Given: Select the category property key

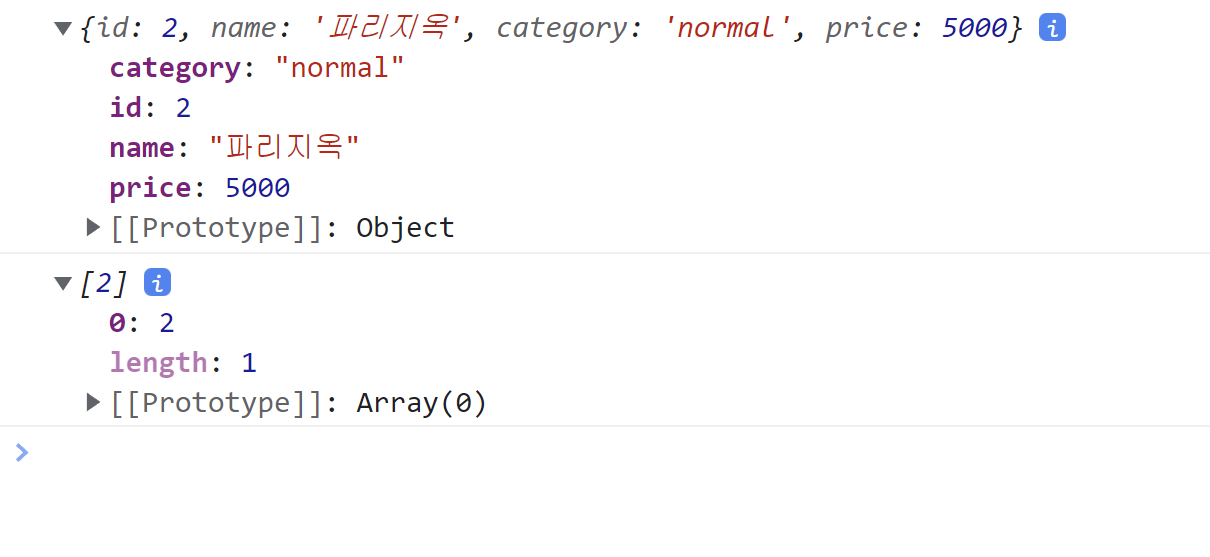Looking at the screenshot, I should tap(175, 68).
